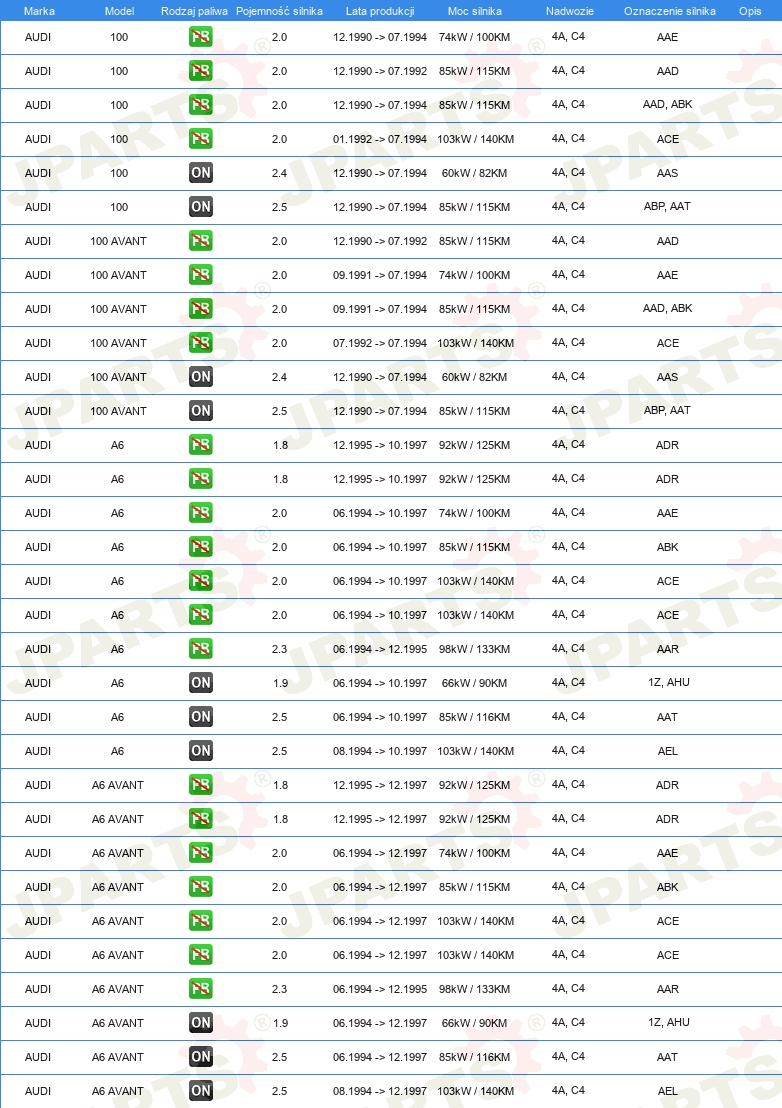The height and width of the screenshot is (1108, 782).
Task: Click petrol icon in 100 AVANT ACE row
Action: pyautogui.click(x=201, y=343)
